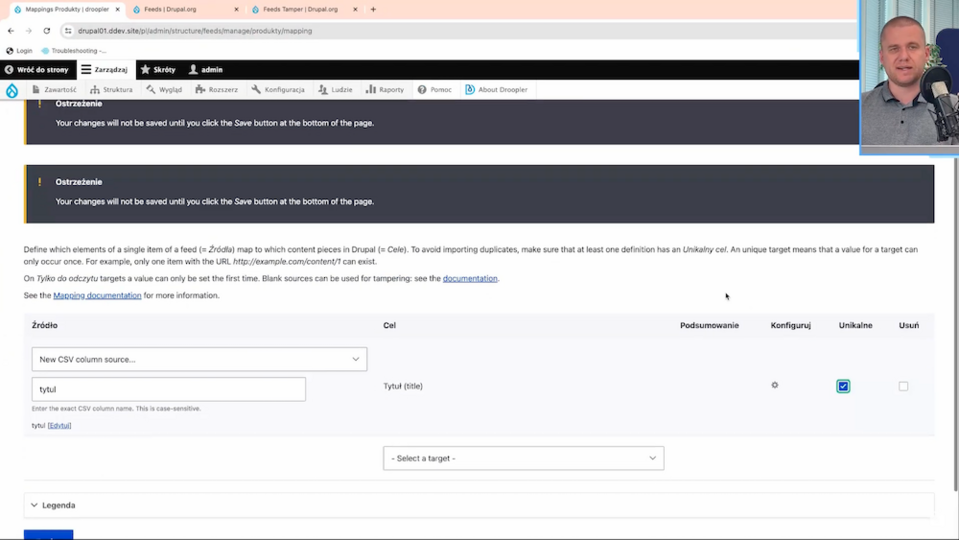The height and width of the screenshot is (540, 959).
Task: Select the Mappings Produkty tab
Action: [66, 9]
